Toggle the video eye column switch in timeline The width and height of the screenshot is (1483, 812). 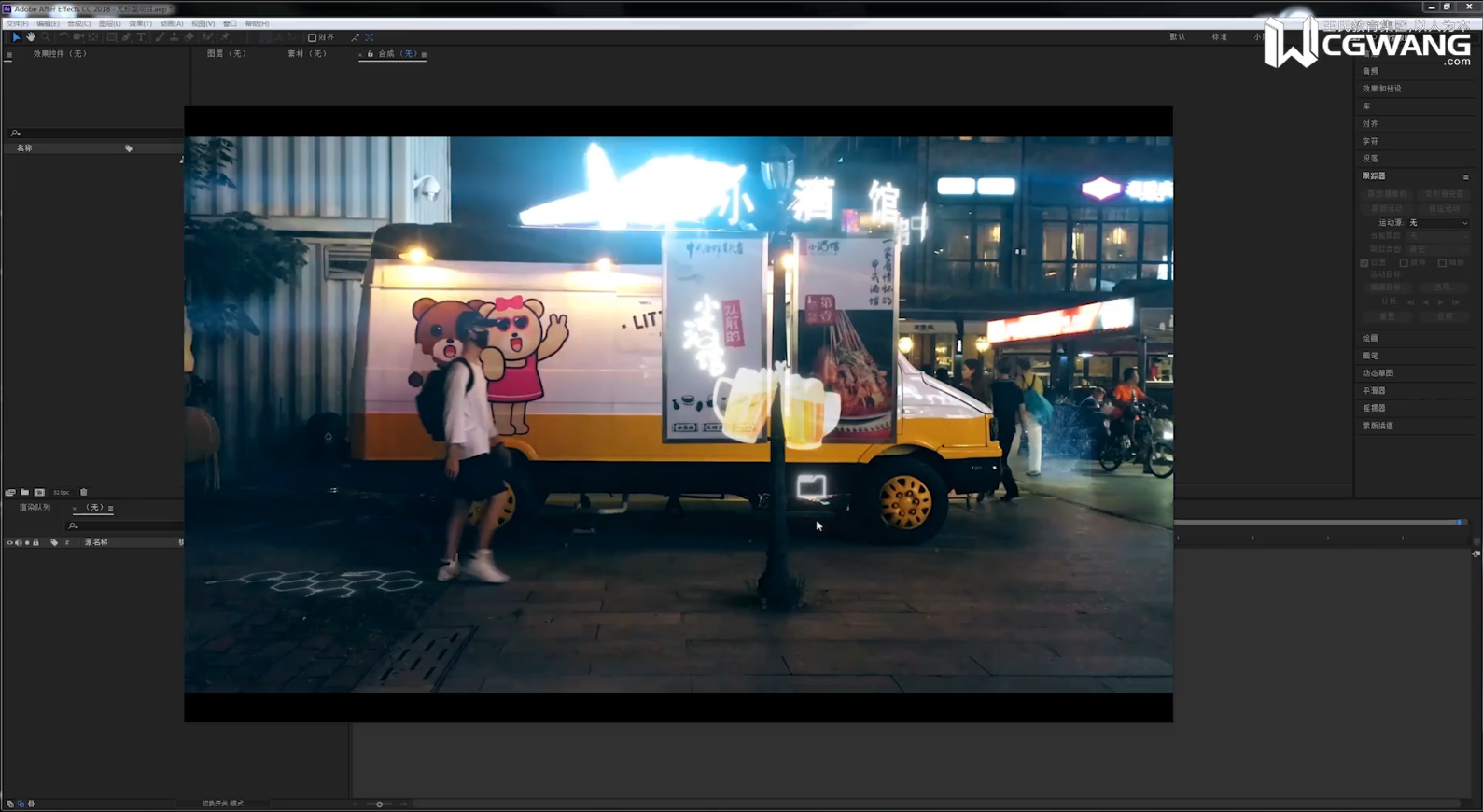tap(10, 542)
